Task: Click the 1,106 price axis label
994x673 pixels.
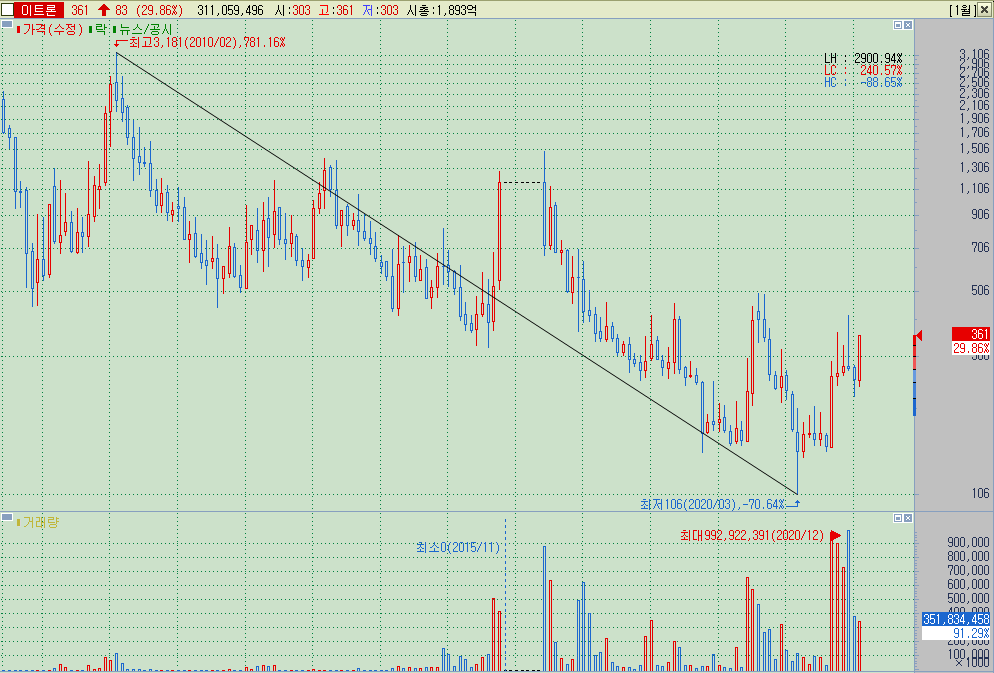Action: pyautogui.click(x=974, y=188)
